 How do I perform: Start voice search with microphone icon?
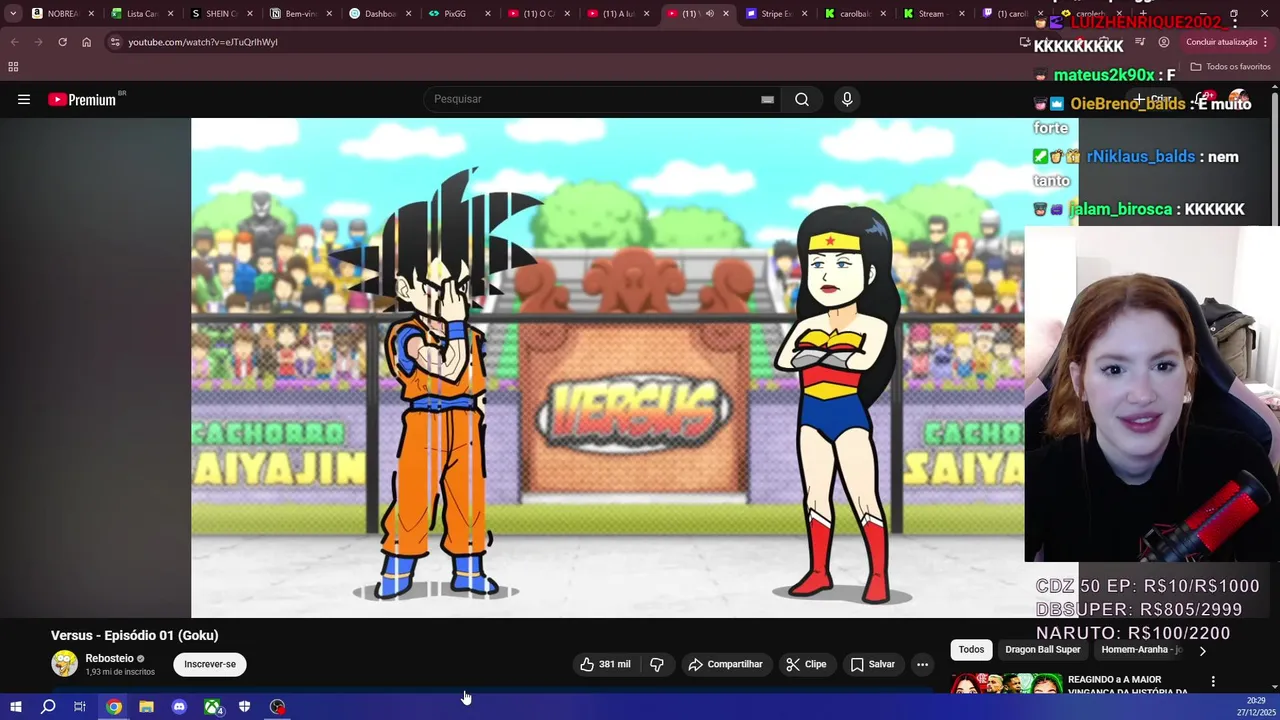[847, 99]
